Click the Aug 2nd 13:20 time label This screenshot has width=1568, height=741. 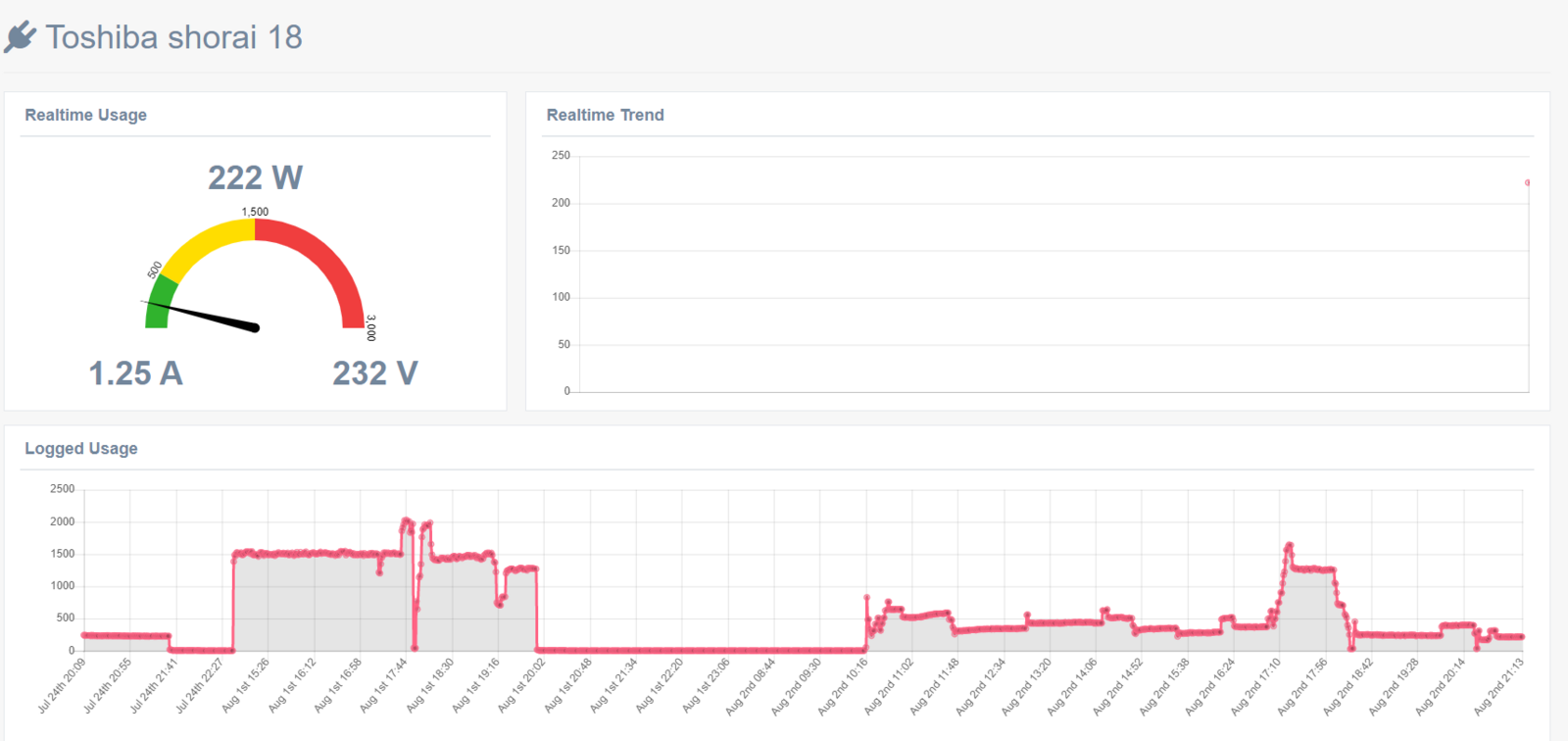(x=1027, y=686)
